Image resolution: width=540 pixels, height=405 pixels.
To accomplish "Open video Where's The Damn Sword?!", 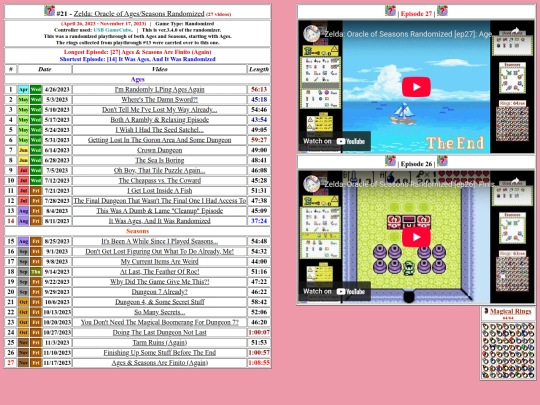I will point(159,100).
